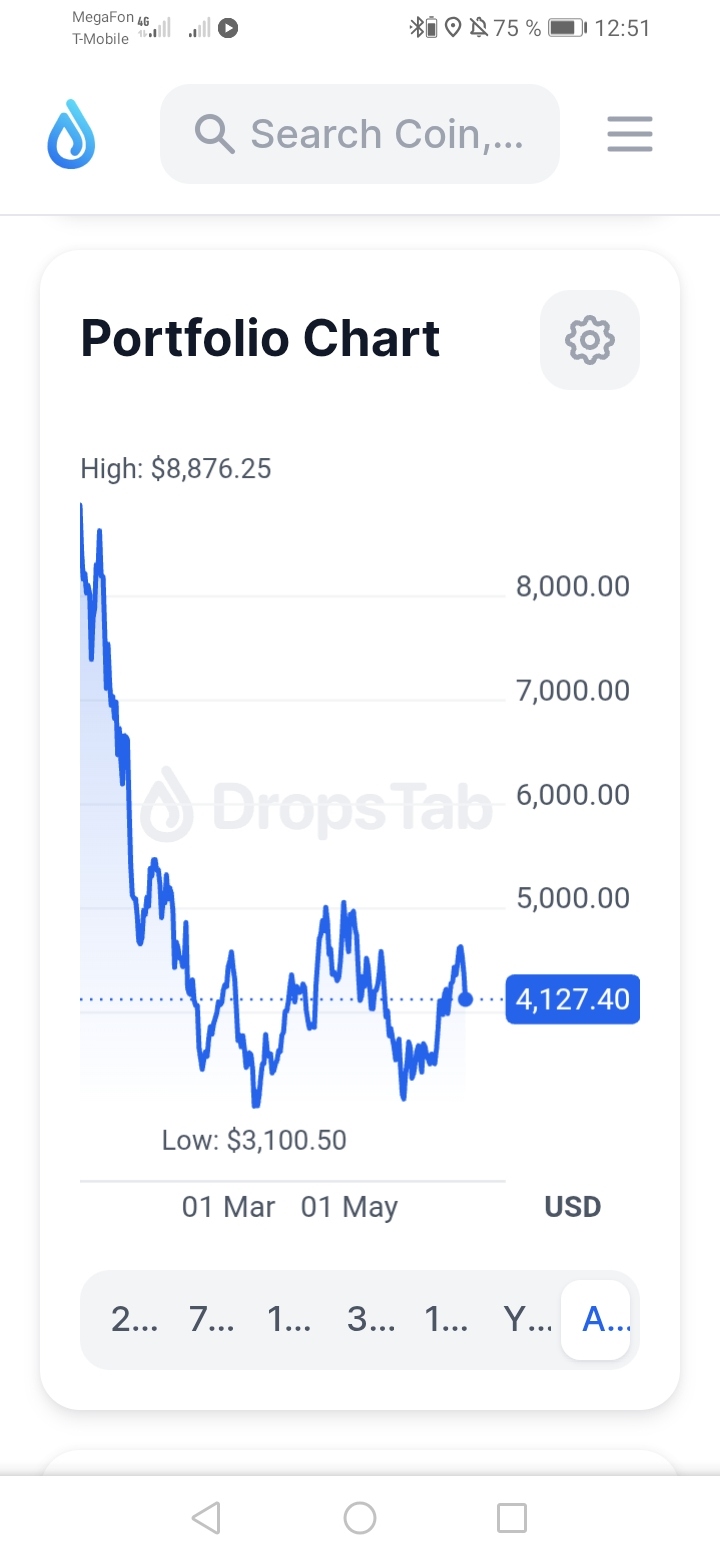
Task: Open the hamburger menu
Action: pos(629,134)
